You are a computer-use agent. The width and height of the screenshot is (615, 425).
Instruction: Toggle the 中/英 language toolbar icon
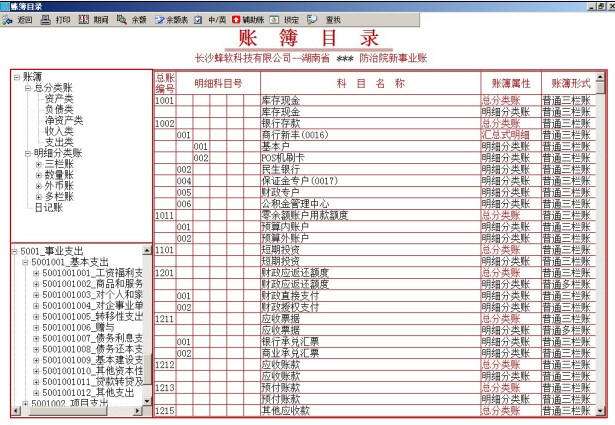(198, 20)
